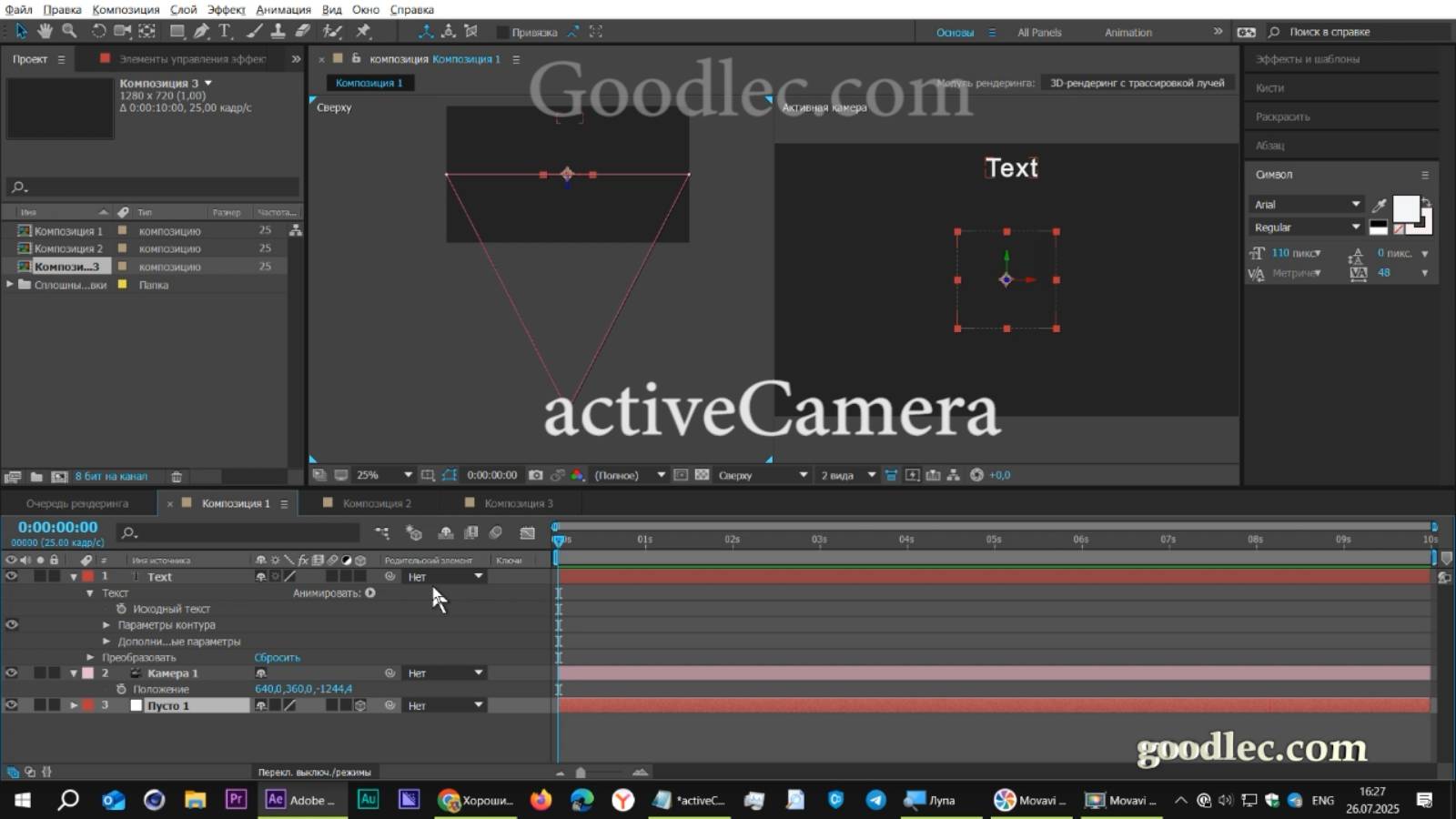Open the fill color swatch in Символ panel

tap(1405, 209)
